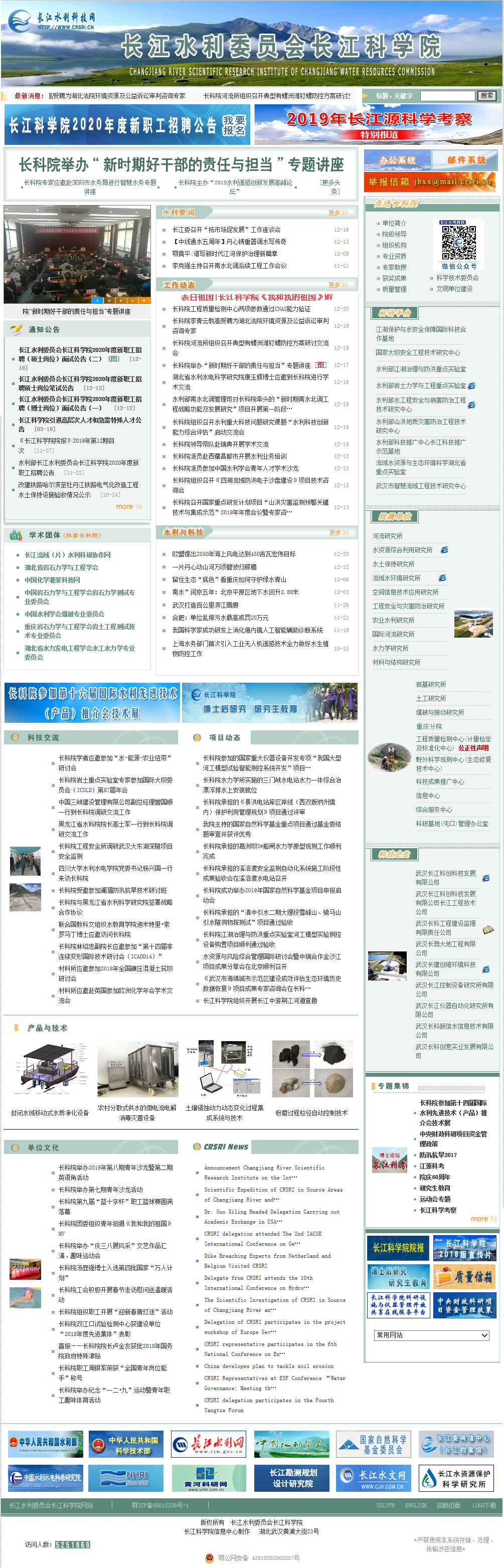Image resolution: width=504 pixels, height=1568 pixels.
Task: Click the IE icon beside 水资源综合利用研究所
Action: coord(444,549)
